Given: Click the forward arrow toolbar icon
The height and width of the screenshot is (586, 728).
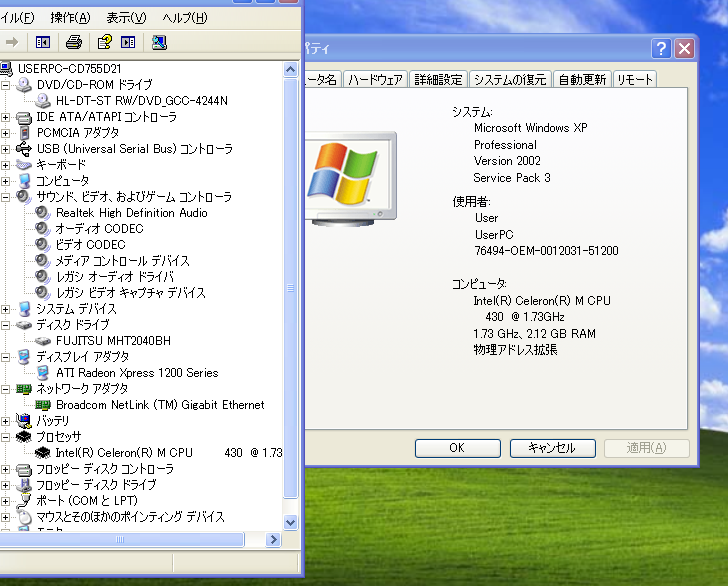Looking at the screenshot, I should [12, 42].
